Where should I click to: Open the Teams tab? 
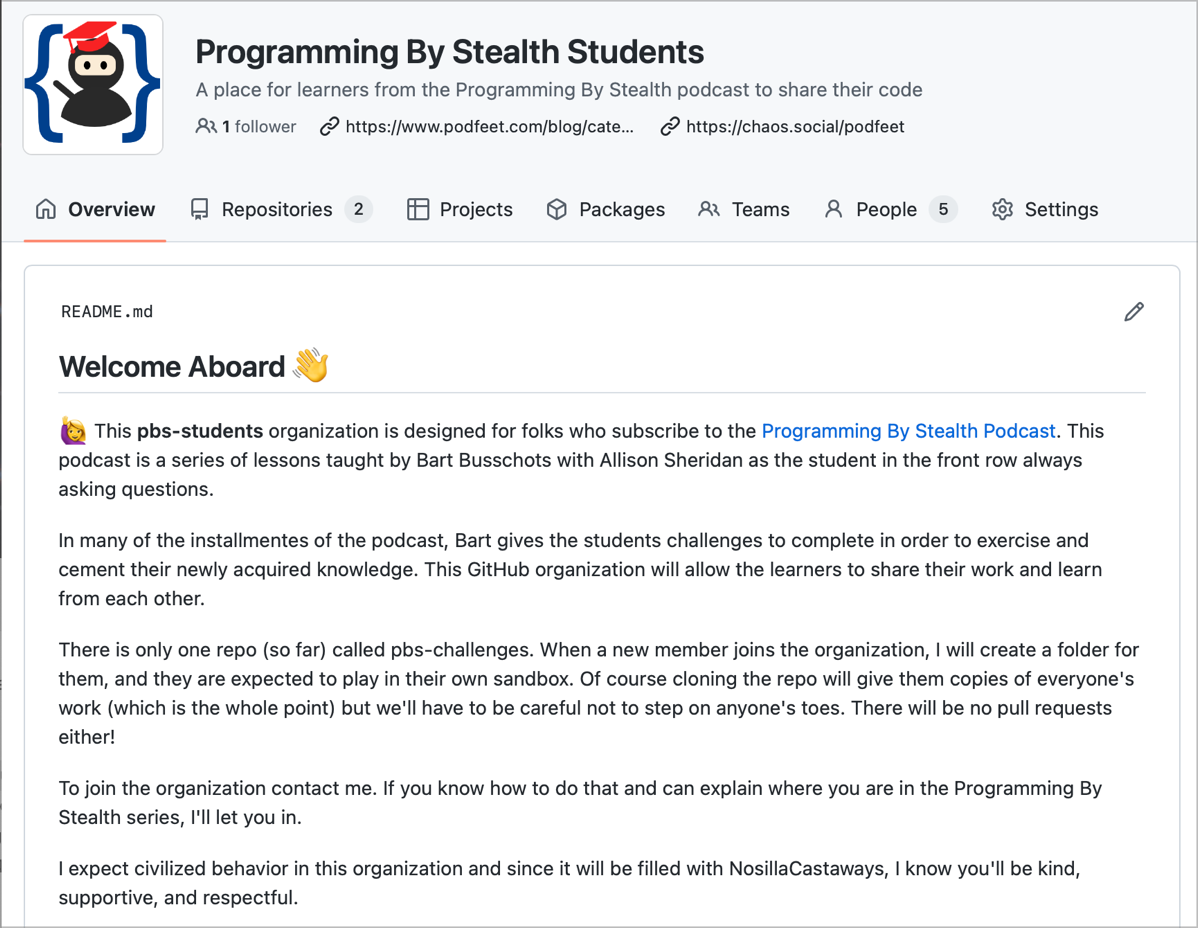pyautogui.click(x=744, y=209)
